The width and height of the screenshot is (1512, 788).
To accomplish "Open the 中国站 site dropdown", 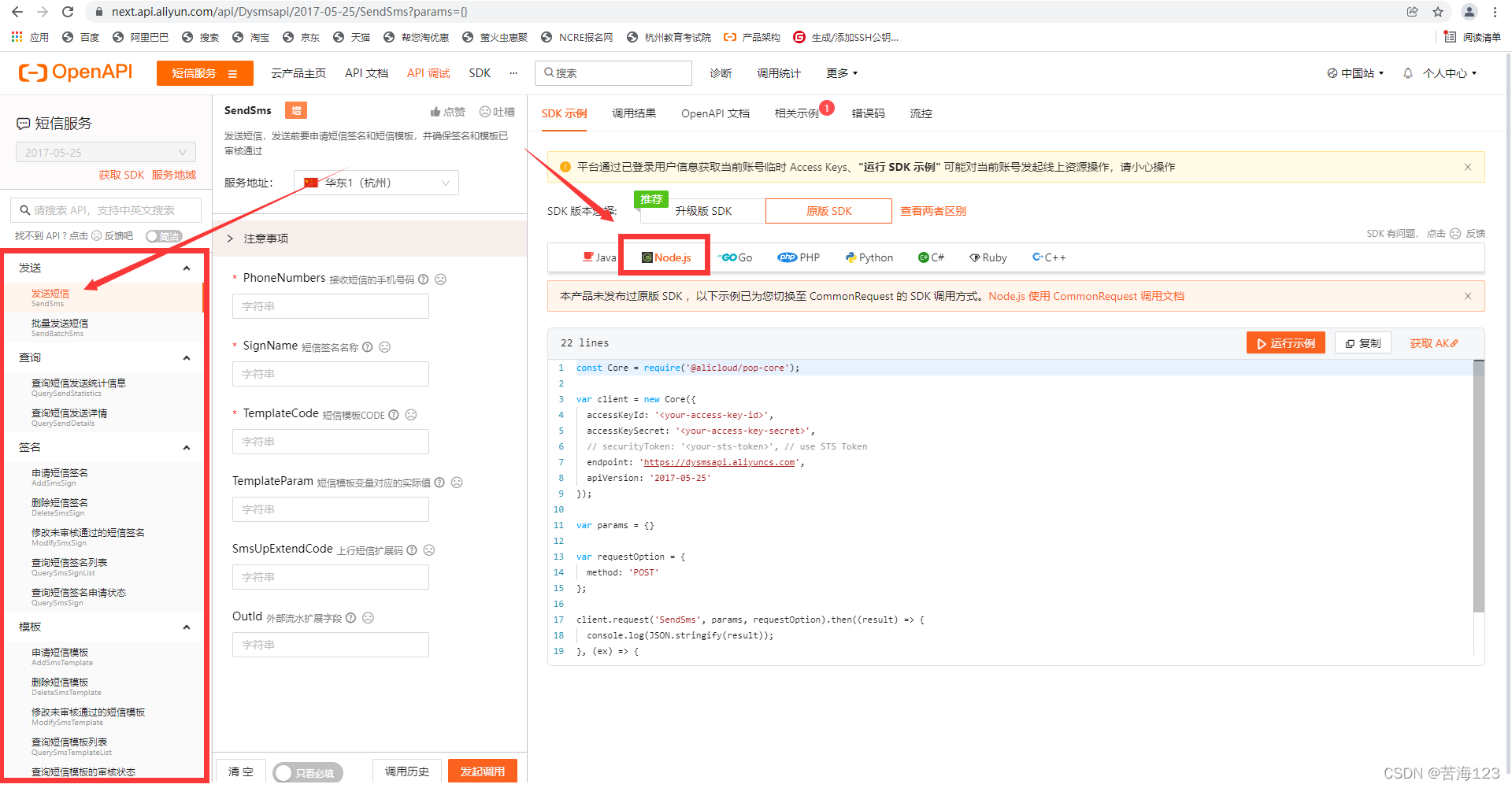I will click(1355, 73).
